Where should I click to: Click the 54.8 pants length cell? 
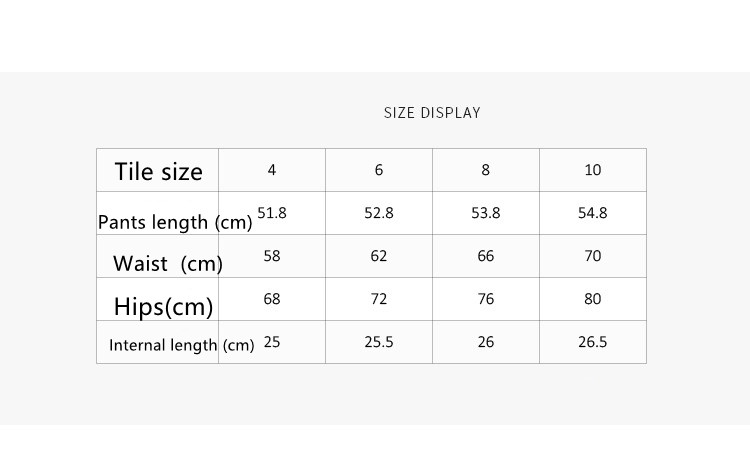pos(593,213)
